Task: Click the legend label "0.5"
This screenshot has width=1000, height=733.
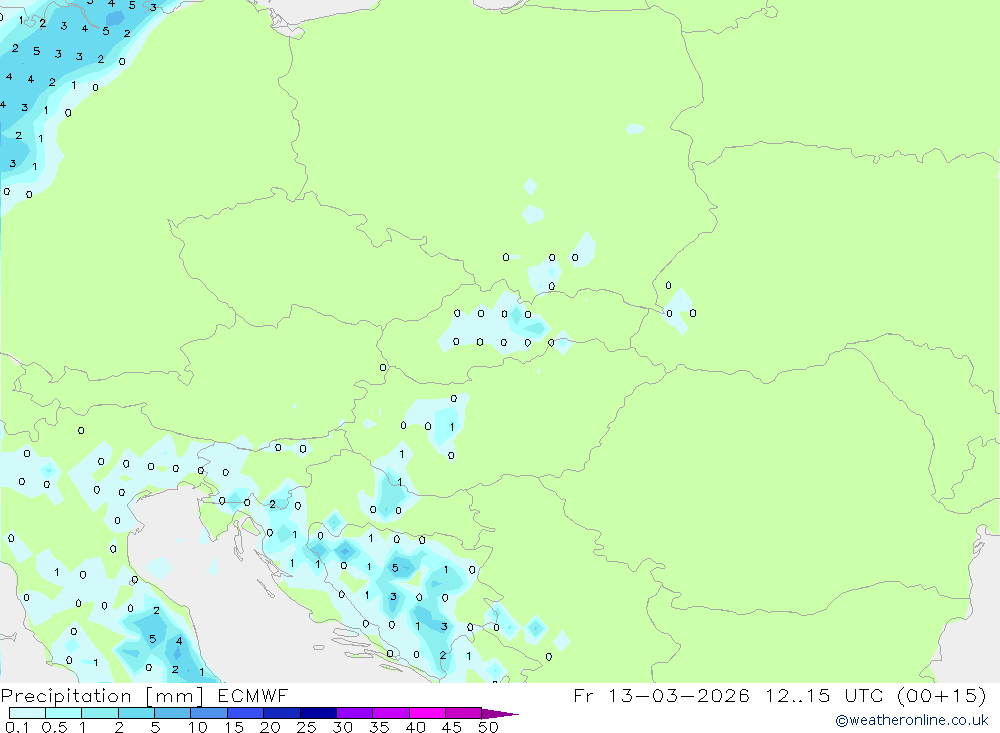Action: (54, 727)
